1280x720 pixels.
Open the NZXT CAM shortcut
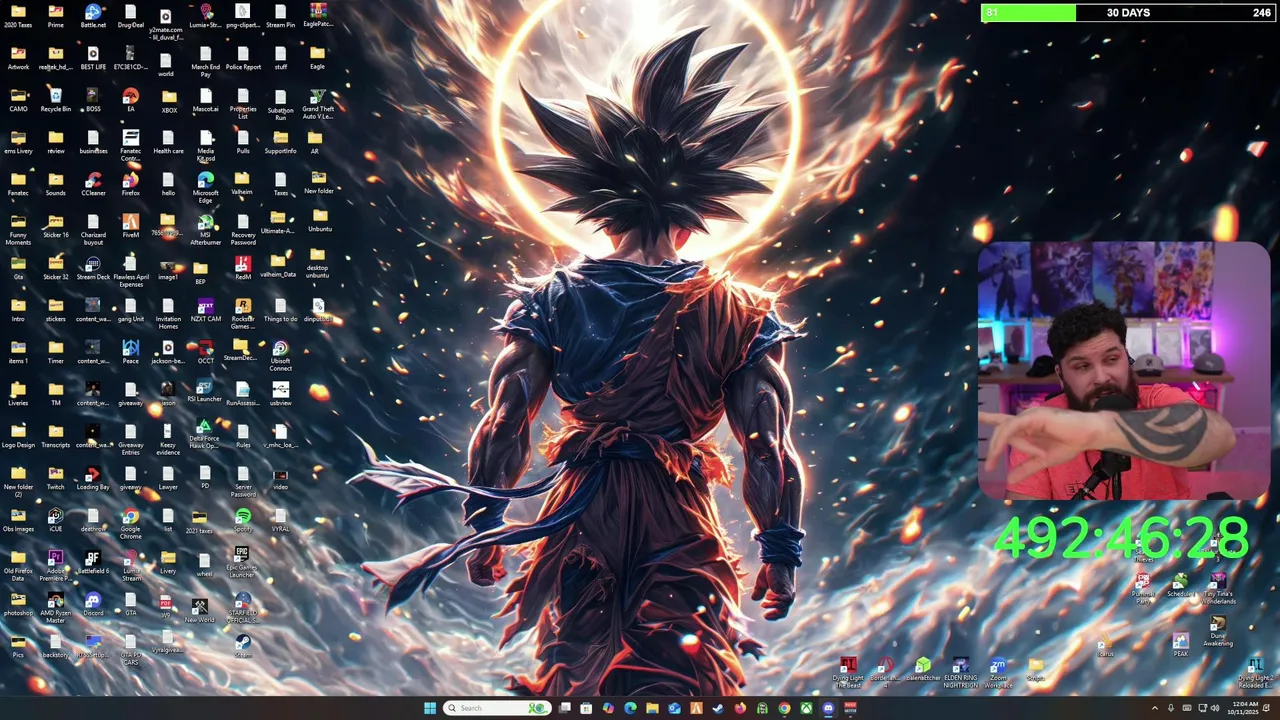(x=205, y=310)
